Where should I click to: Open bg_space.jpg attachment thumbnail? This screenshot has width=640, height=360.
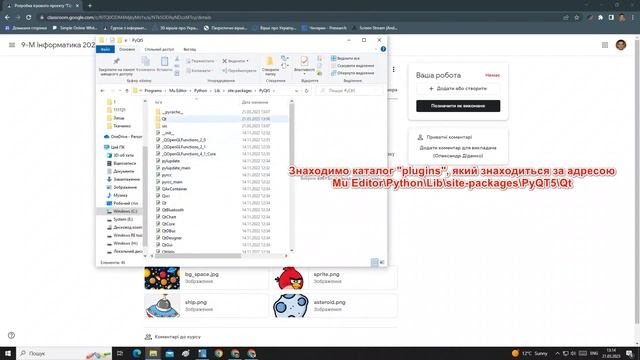(x=162, y=278)
